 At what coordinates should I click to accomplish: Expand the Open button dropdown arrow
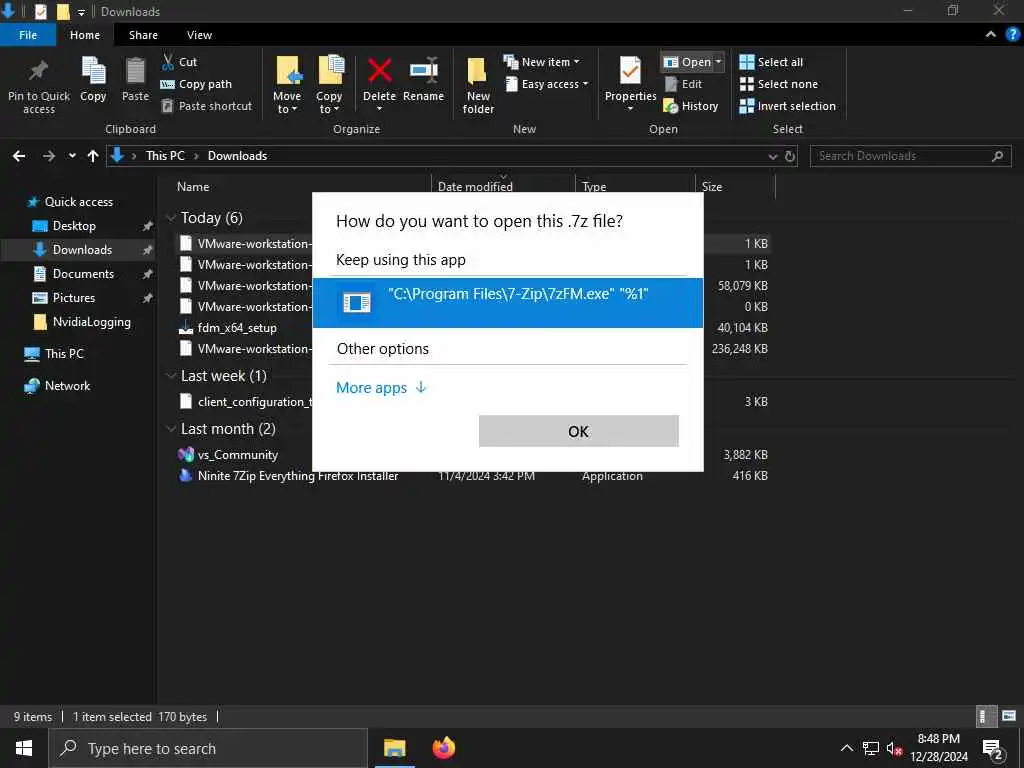pyautogui.click(x=718, y=62)
